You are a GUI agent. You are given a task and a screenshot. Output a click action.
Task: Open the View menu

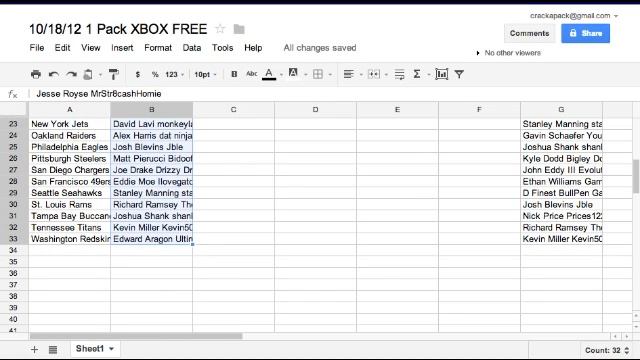(91, 48)
